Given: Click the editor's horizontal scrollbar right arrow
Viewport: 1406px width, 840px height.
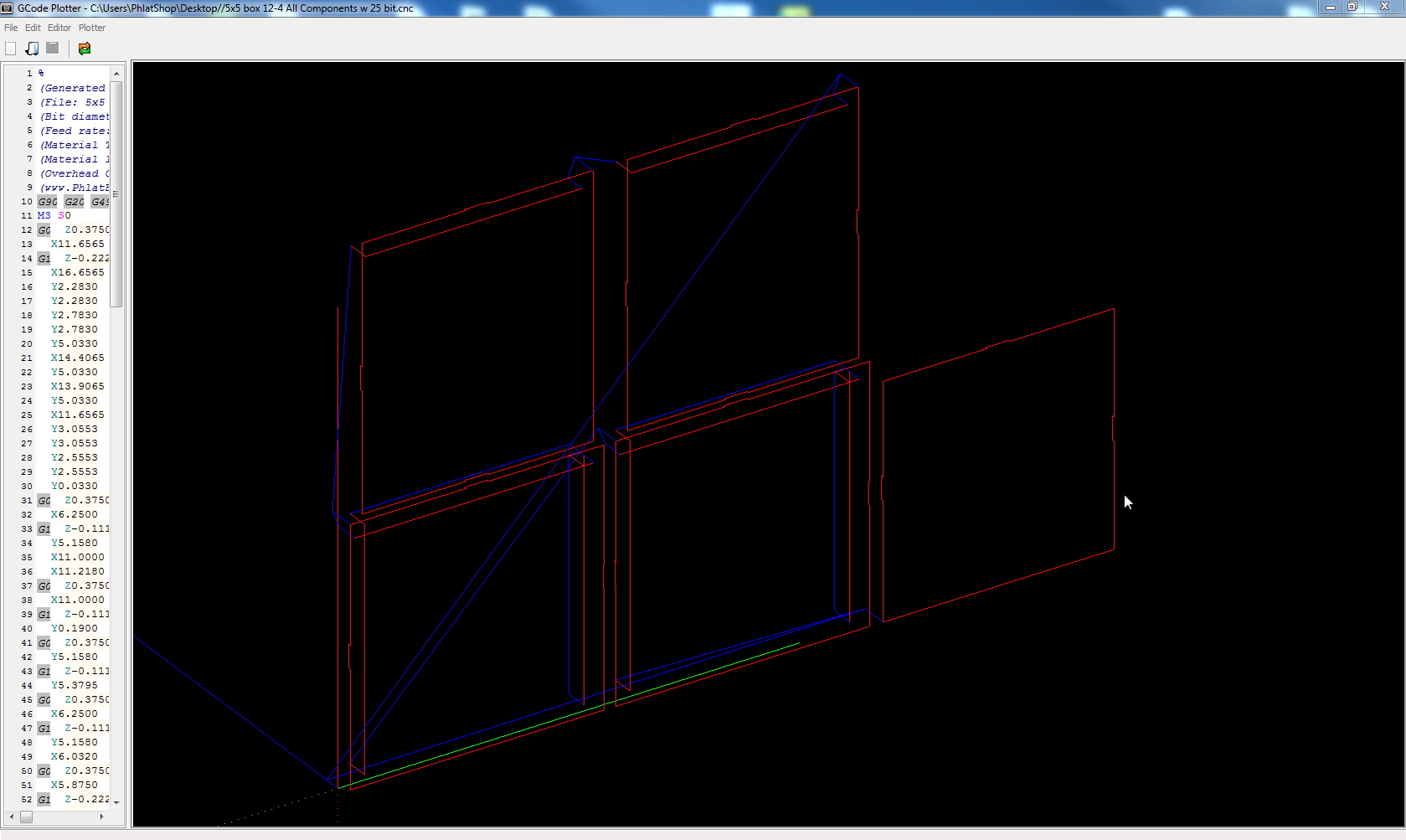Looking at the screenshot, I should tap(102, 817).
